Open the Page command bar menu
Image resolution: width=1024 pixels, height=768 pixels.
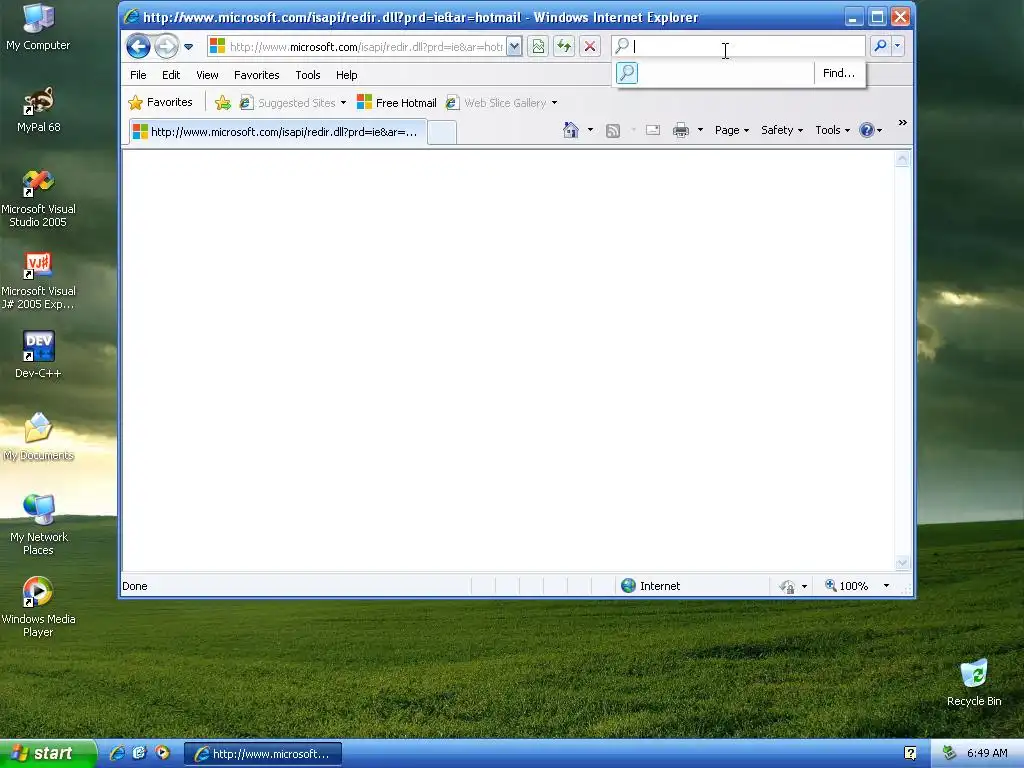point(731,130)
